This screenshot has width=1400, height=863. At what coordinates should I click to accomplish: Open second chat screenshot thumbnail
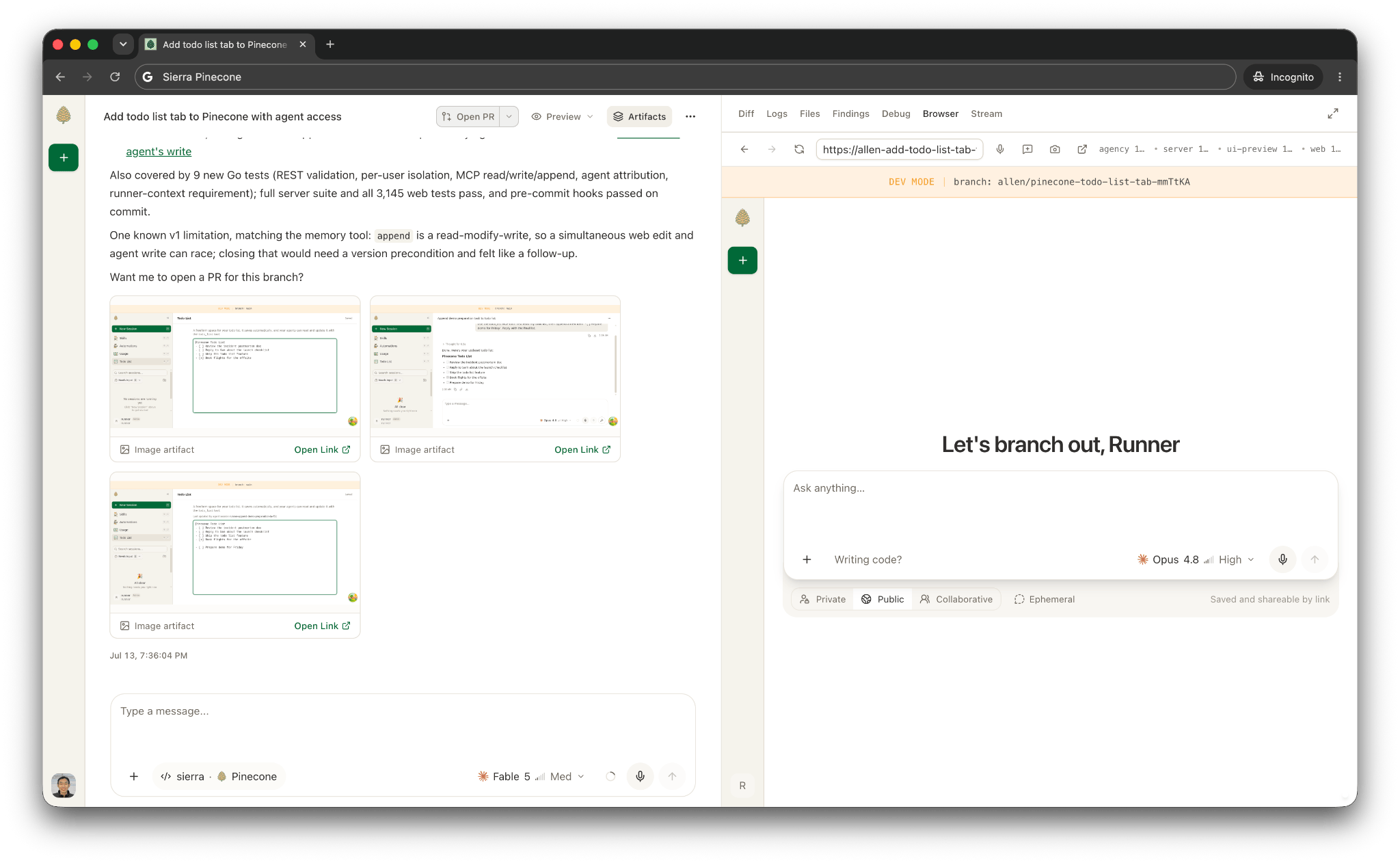tap(495, 366)
